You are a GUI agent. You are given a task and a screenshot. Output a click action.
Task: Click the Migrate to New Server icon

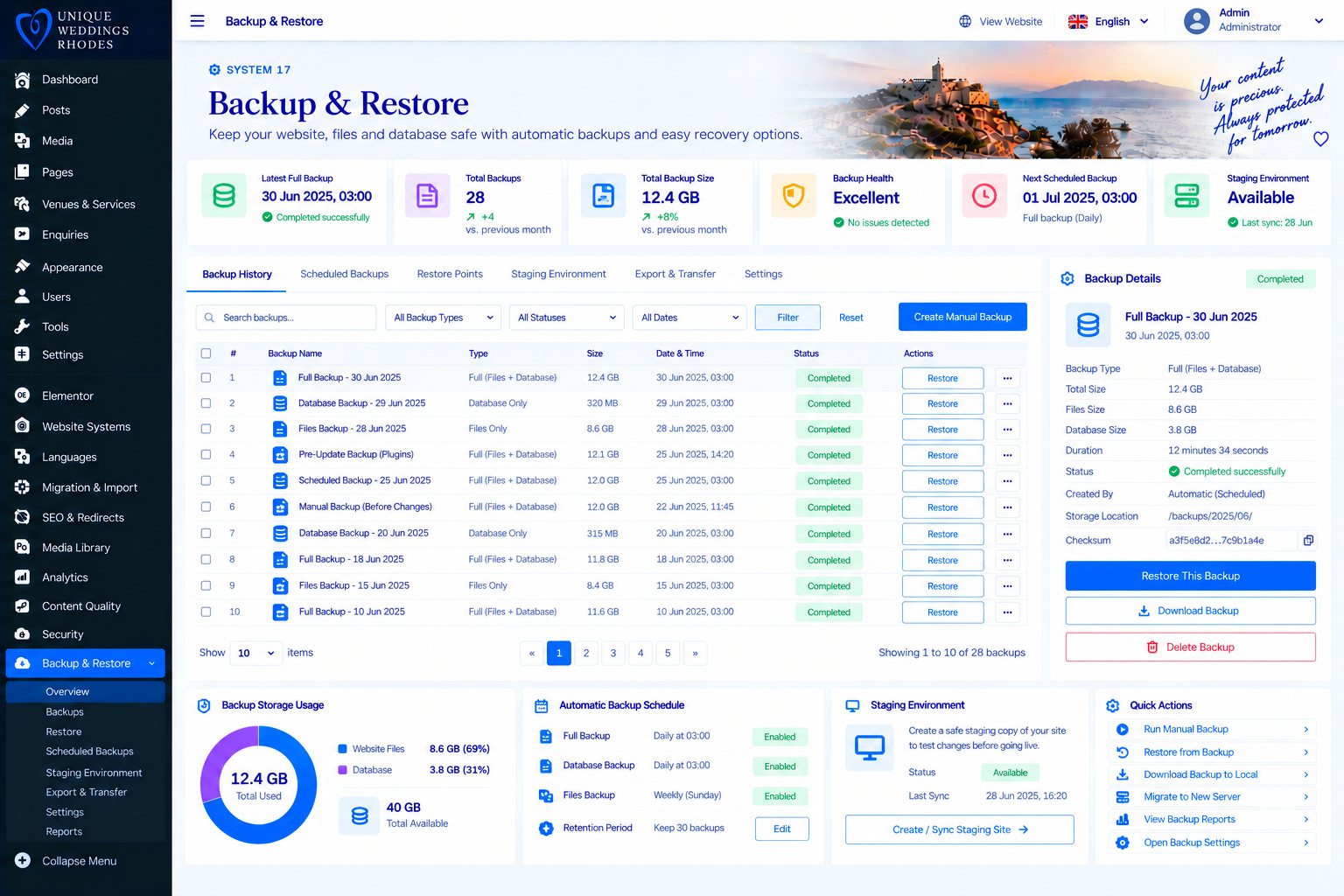coord(1123,797)
